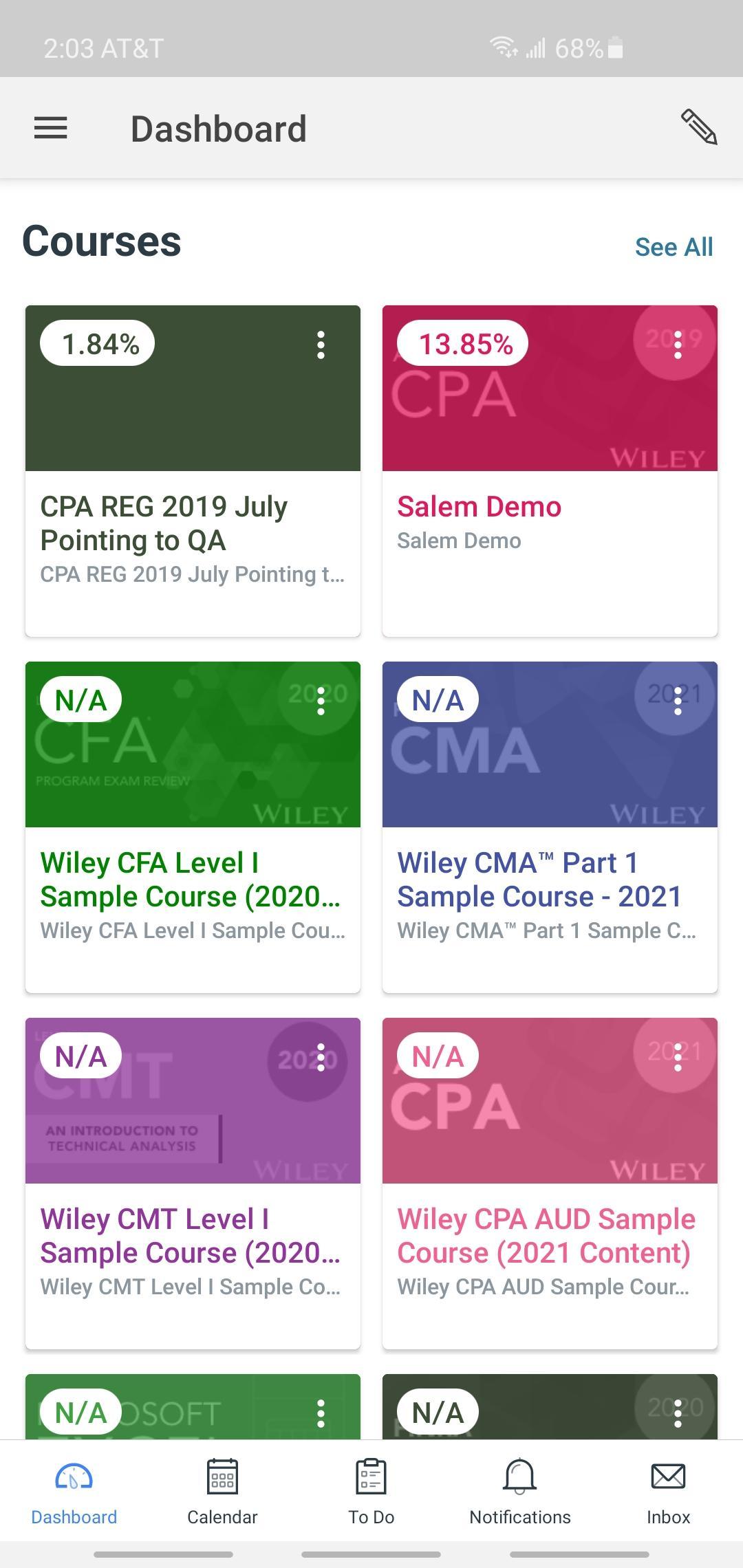This screenshot has width=743, height=1568.
Task: Open the hamburger navigation menu
Action: [51, 128]
